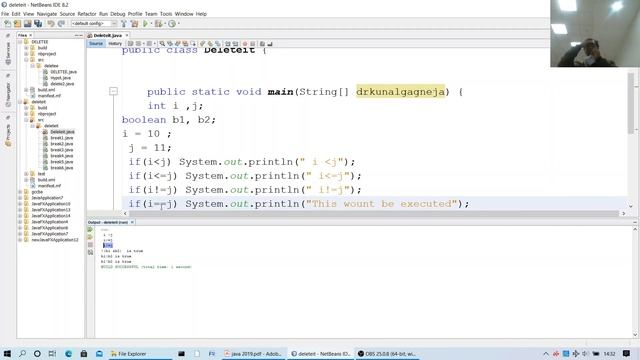
Task: Expand the JavaFXApplication10 project node
Action: [20, 204]
